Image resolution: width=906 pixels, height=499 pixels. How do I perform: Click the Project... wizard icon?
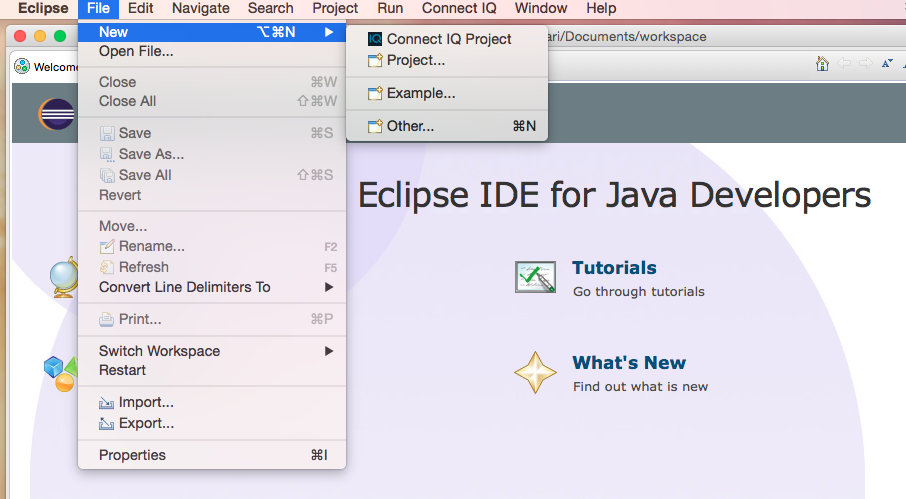pyautogui.click(x=375, y=60)
